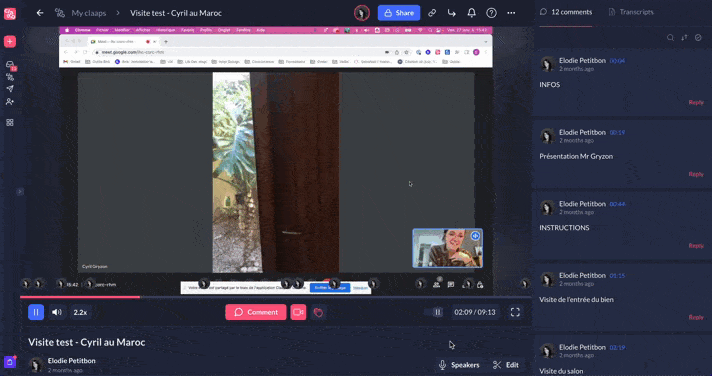Select the 12 comments tab
The width and height of the screenshot is (712, 376).
click(566, 12)
